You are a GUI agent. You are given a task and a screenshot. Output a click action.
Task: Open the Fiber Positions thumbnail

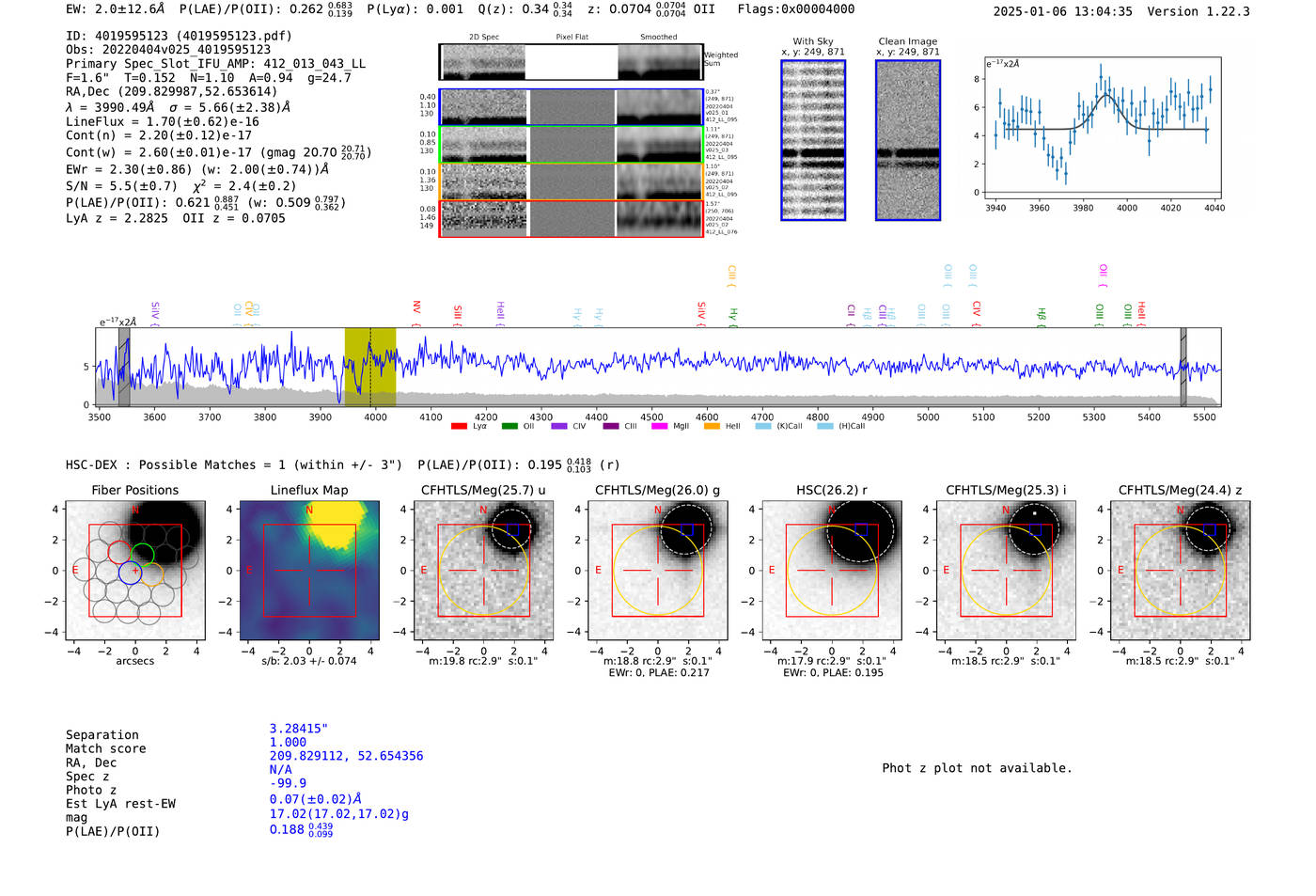click(135, 571)
